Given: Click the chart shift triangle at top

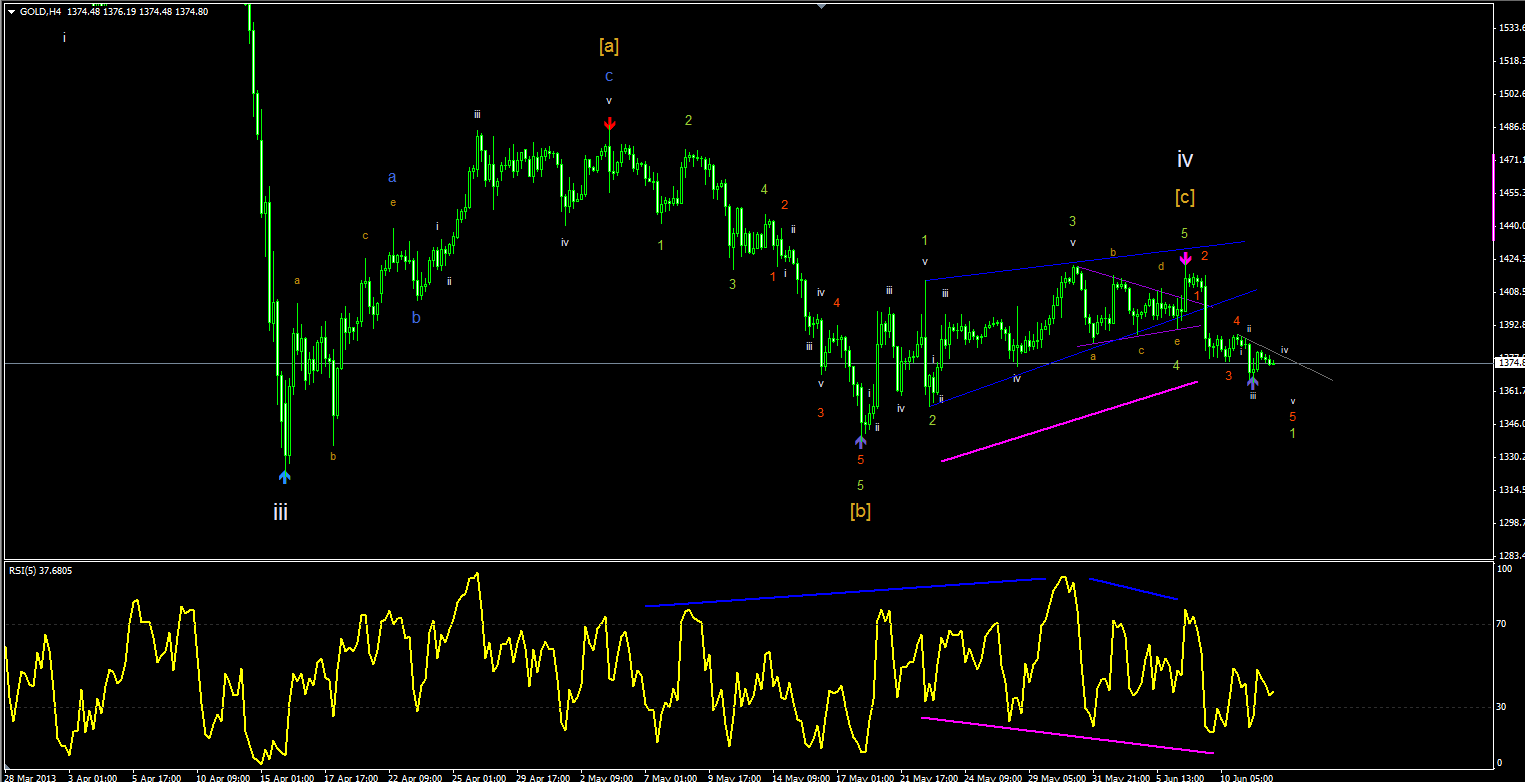Looking at the screenshot, I should tap(821, 6).
